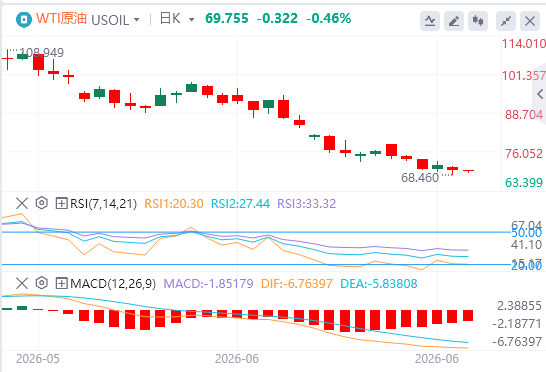Click the WTI crude oil logo icon
The width and height of the screenshot is (546, 372).
tap(24, 20)
